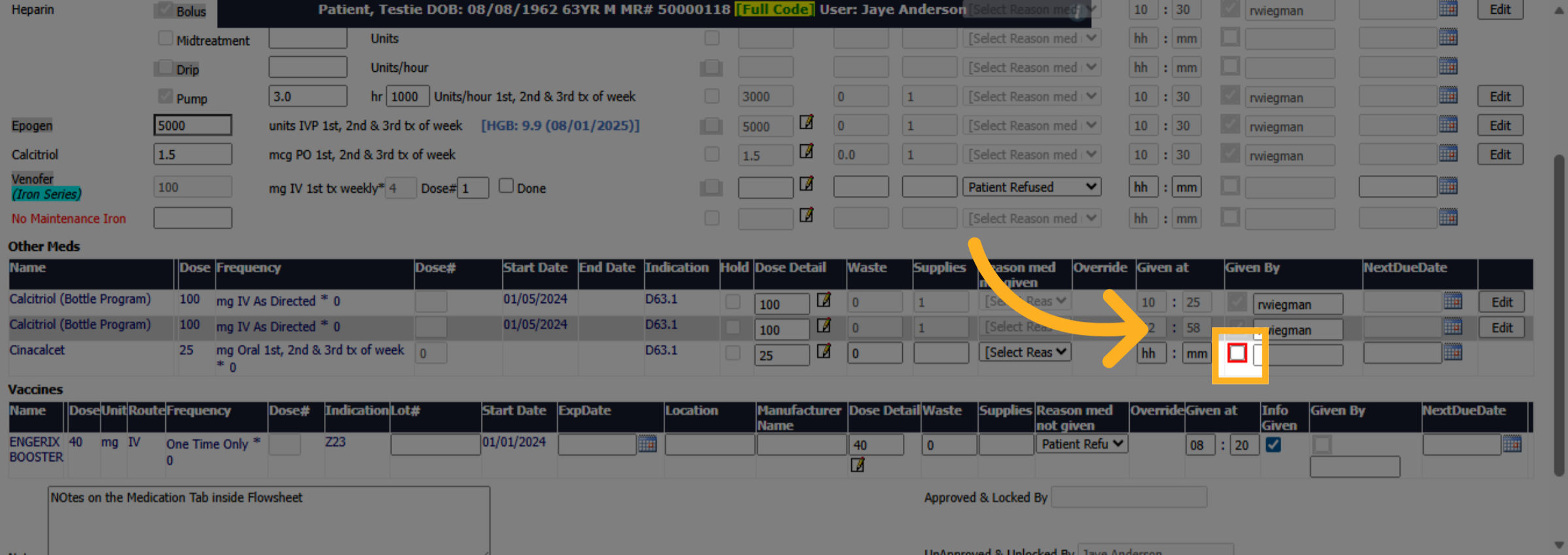Click the Approved & Locked By field
Image resolution: width=1568 pixels, height=555 pixels.
click(1129, 498)
